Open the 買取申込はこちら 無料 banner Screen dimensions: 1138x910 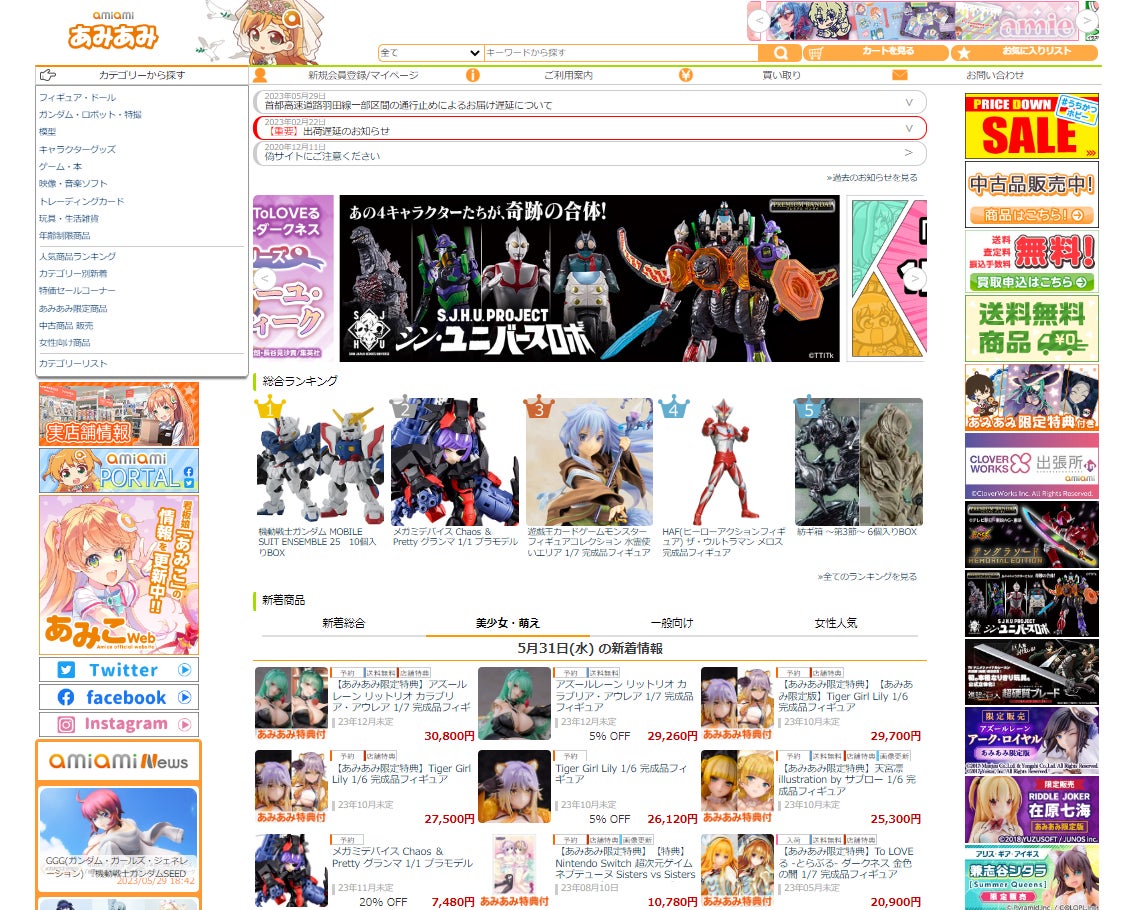(x=1031, y=262)
